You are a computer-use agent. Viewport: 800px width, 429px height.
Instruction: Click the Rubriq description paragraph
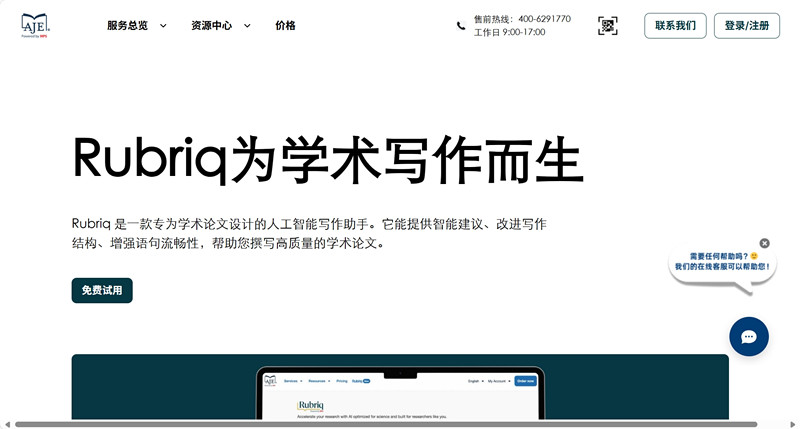(309, 233)
